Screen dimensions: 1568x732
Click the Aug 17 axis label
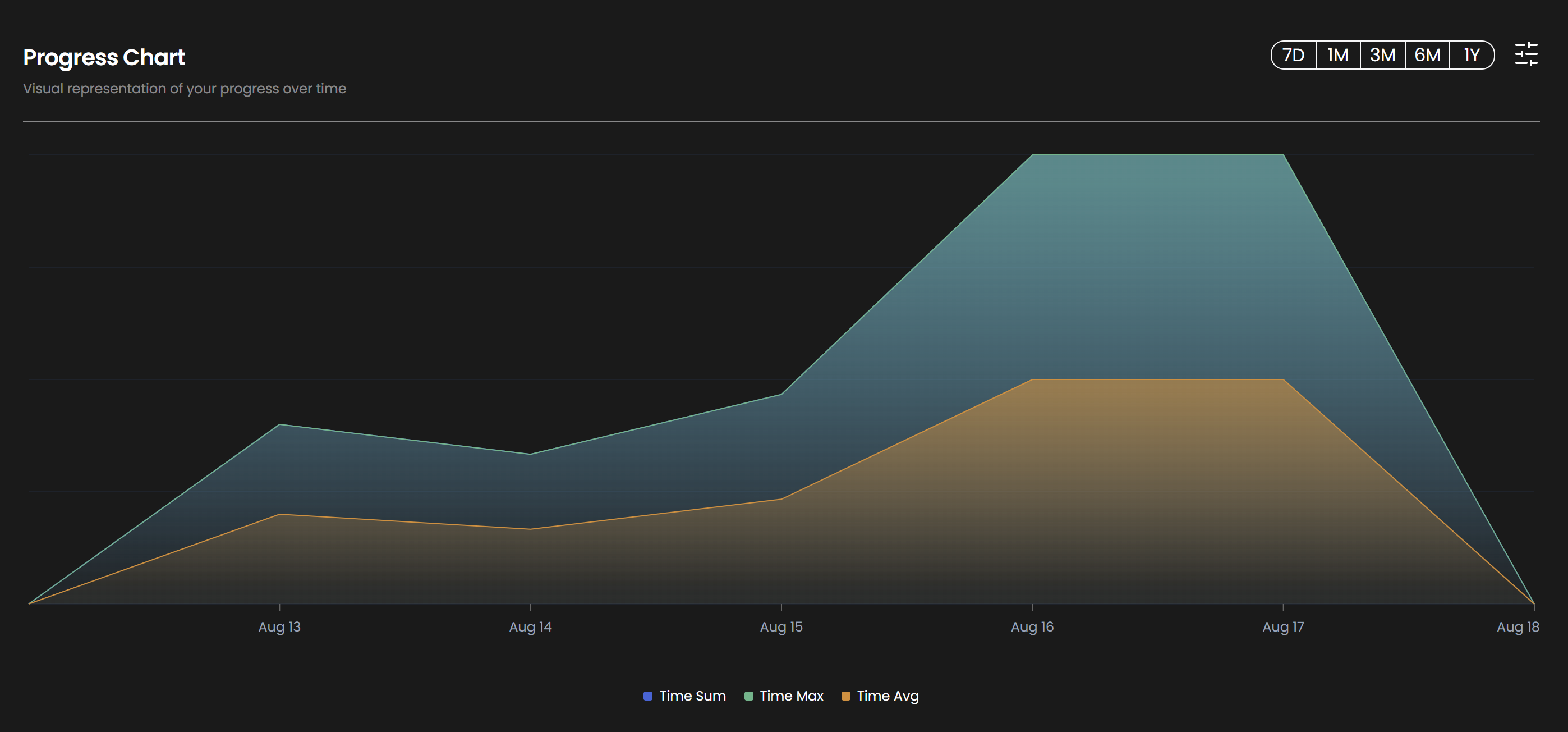point(1282,626)
